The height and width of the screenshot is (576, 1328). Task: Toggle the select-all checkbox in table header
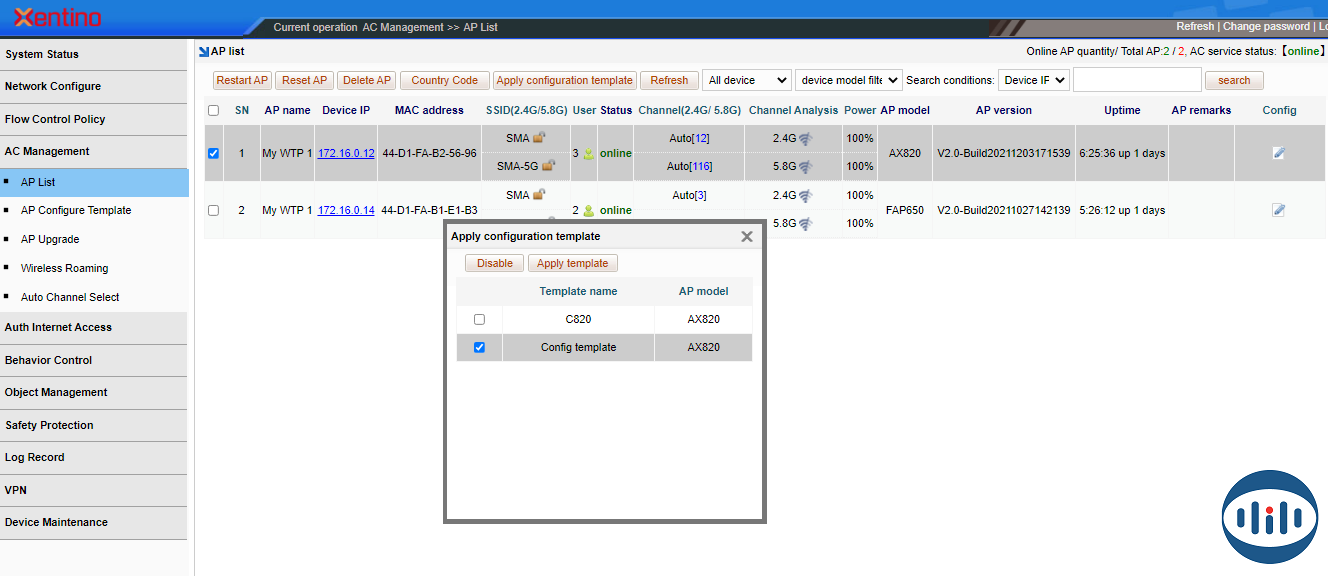[213, 111]
